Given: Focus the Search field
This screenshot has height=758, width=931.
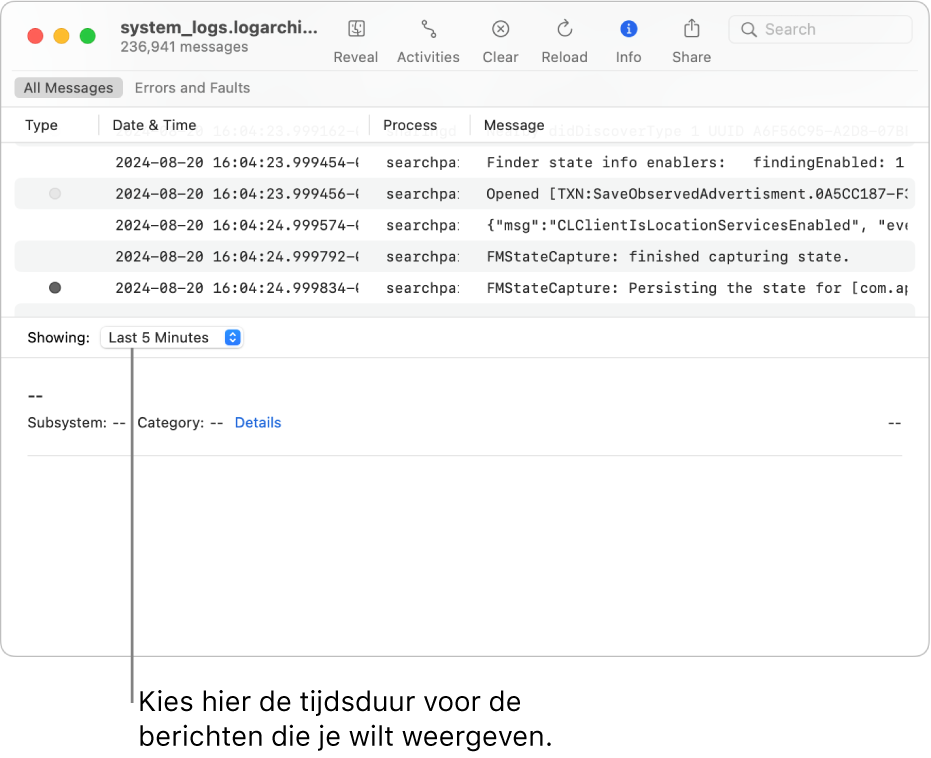Looking at the screenshot, I should click(x=820, y=30).
